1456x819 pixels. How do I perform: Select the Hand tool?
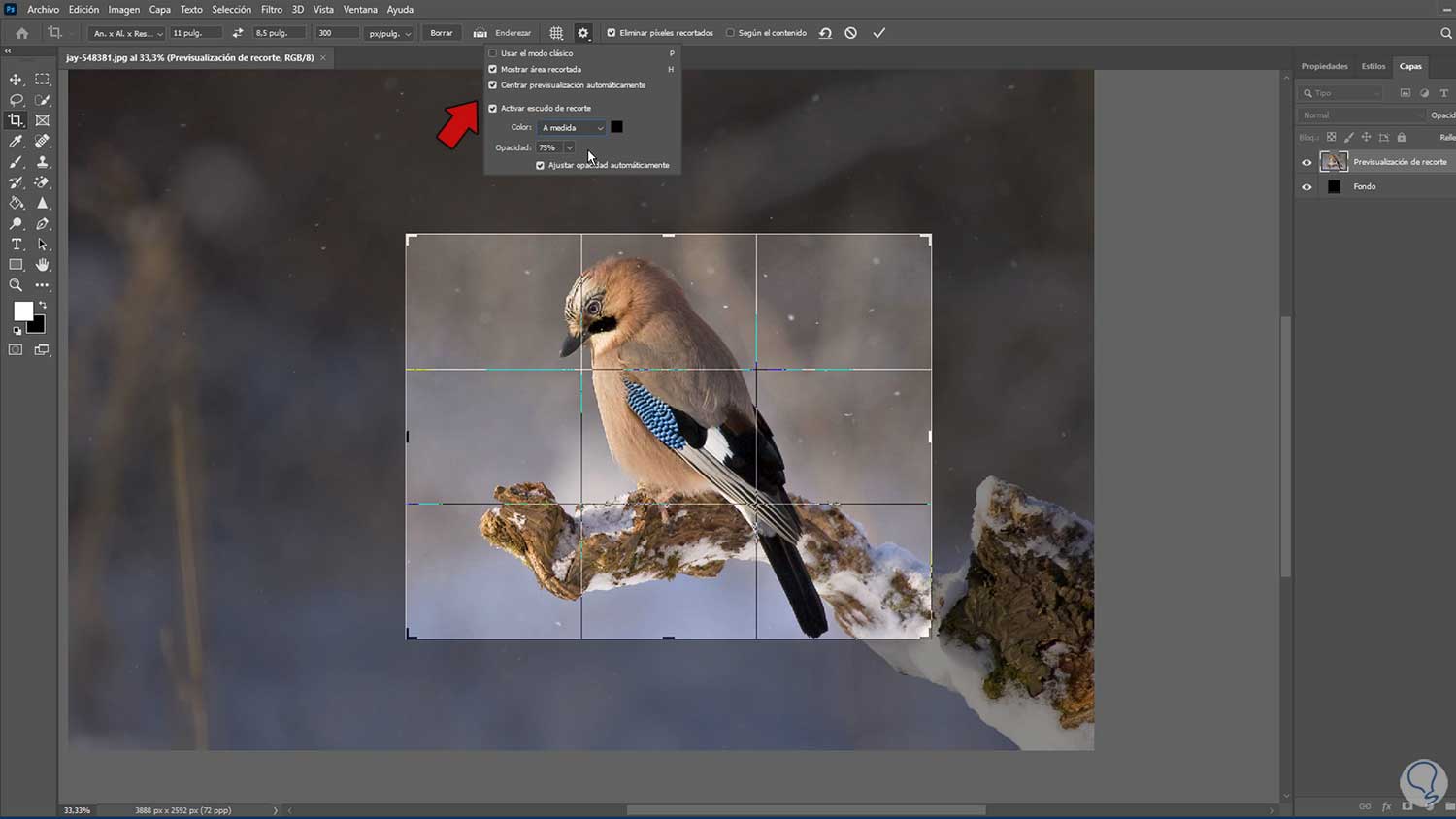[42, 265]
